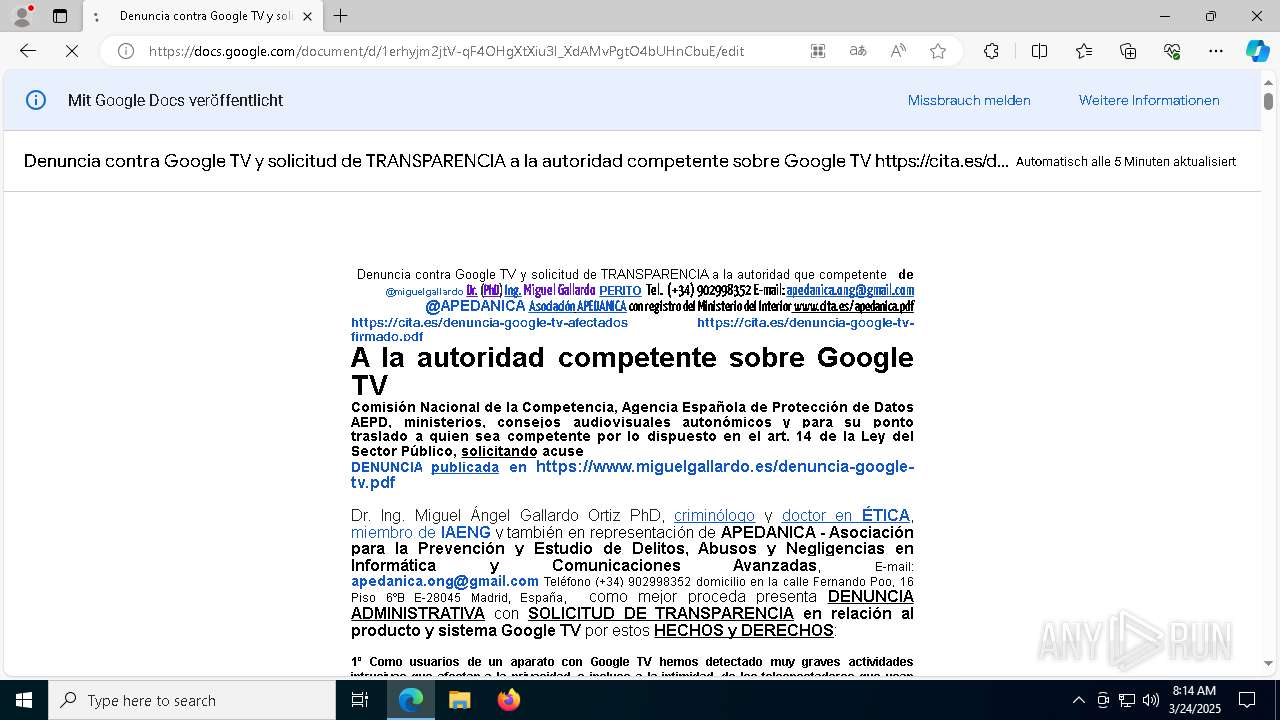Open the Copilot sidebar icon

[1257, 51]
